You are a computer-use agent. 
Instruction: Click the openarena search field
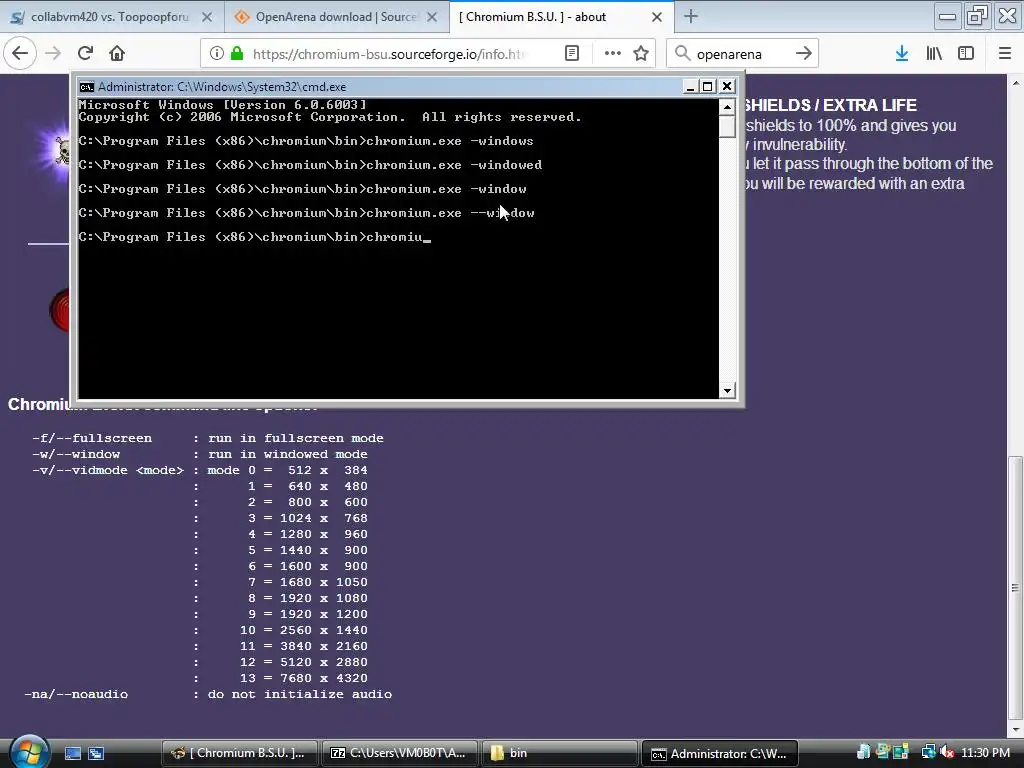(x=743, y=54)
